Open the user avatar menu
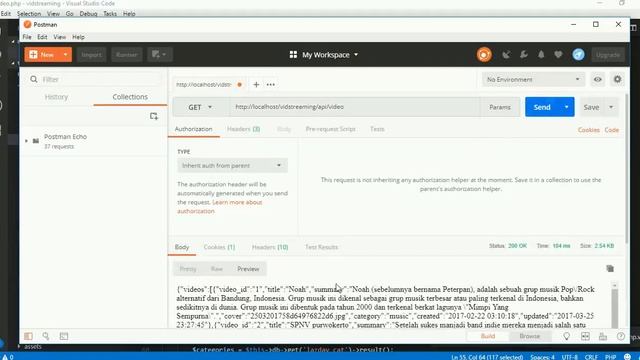This screenshot has width=640, height=360. click(x=578, y=54)
